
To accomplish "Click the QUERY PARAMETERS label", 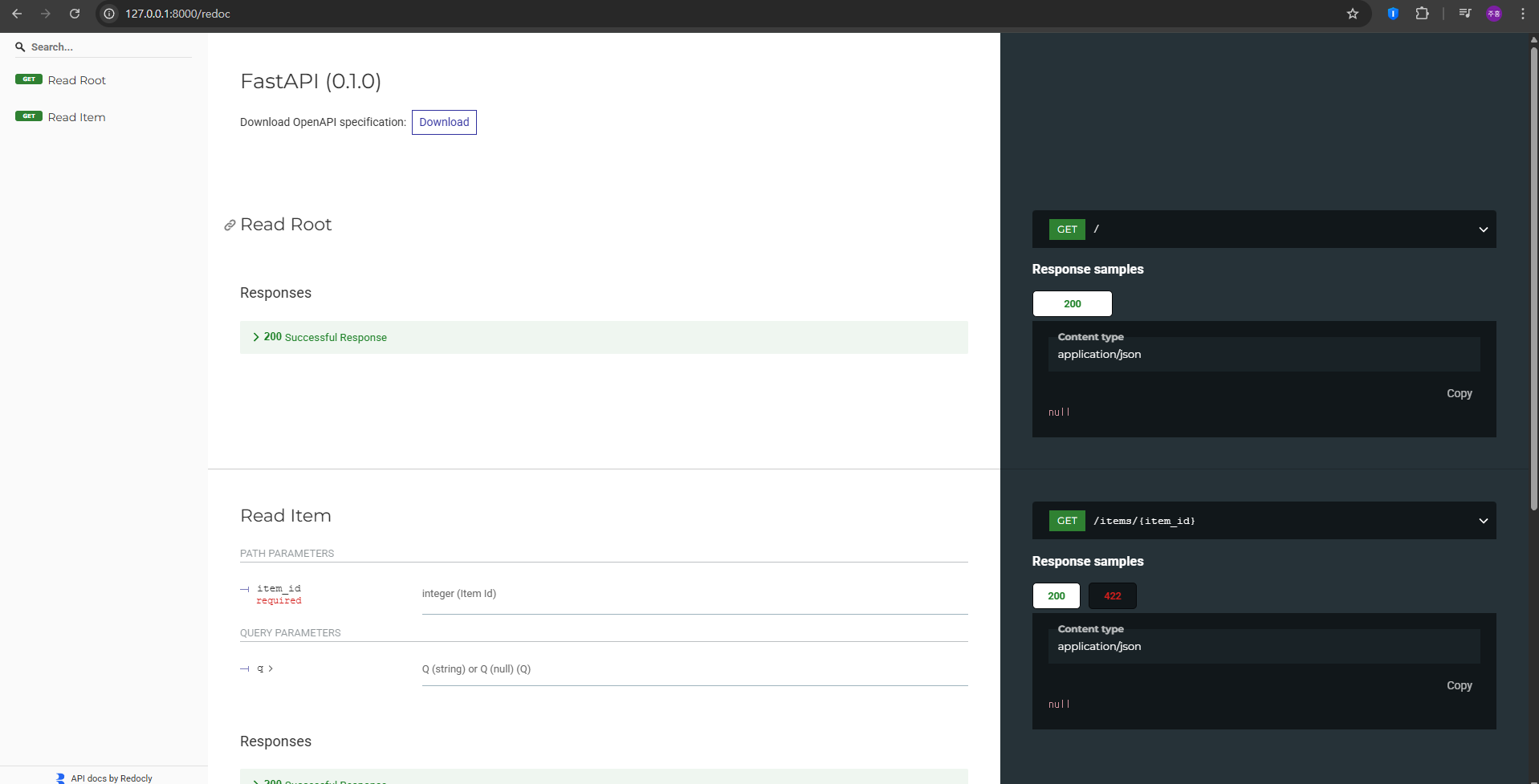I will [x=290, y=633].
